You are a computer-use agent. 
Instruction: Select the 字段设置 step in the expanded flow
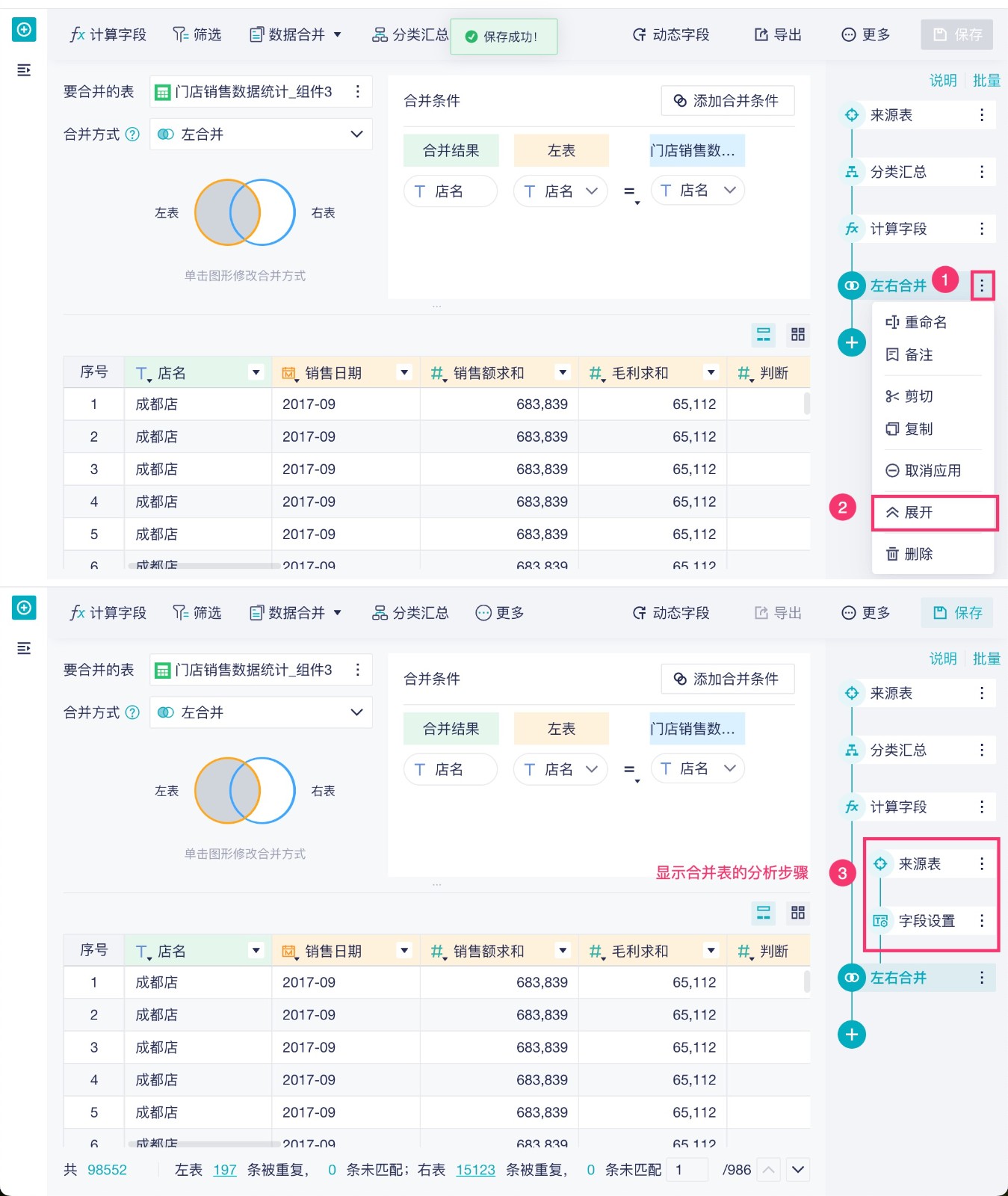[x=926, y=921]
